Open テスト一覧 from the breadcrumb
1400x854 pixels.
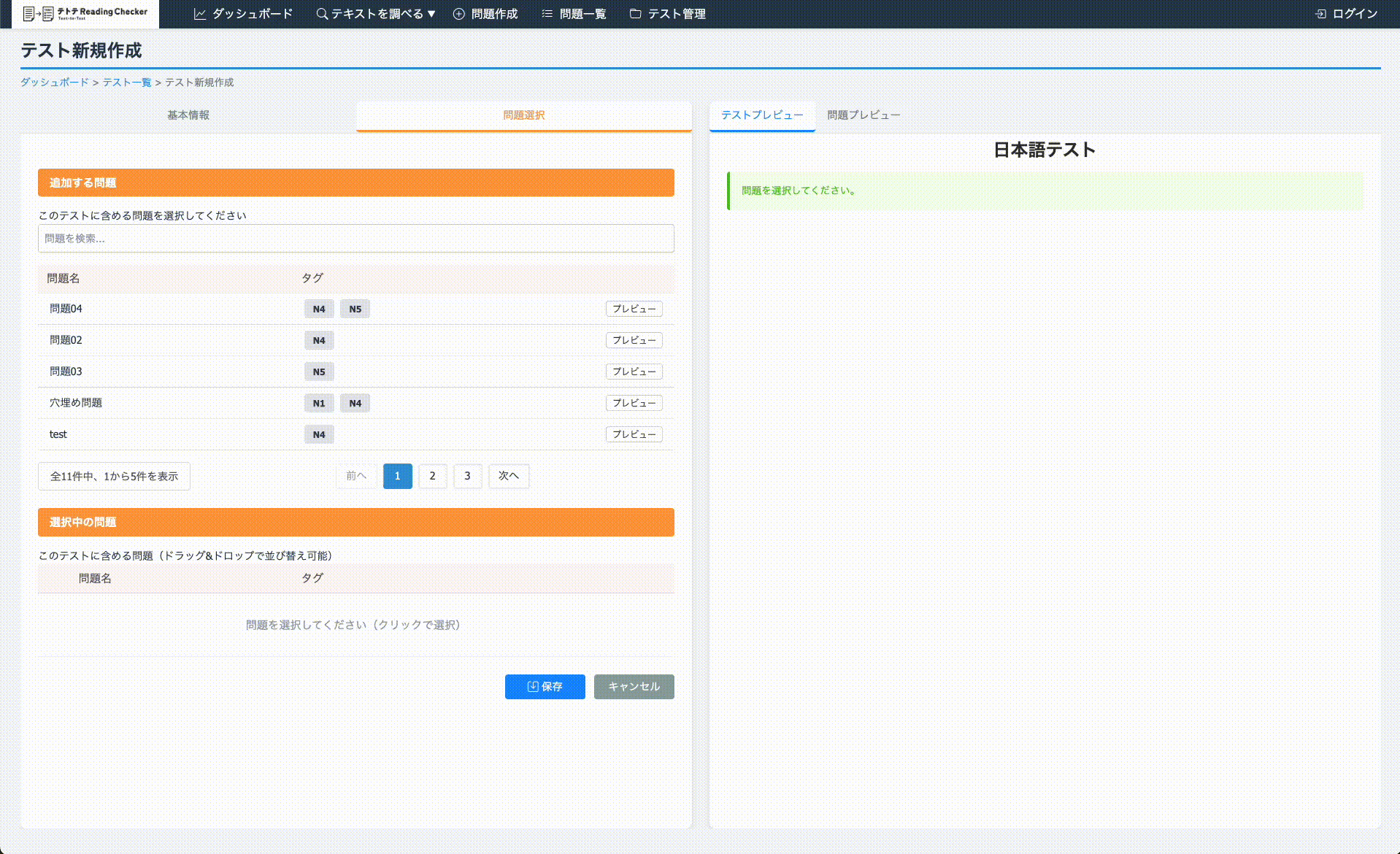pyautogui.click(x=127, y=82)
